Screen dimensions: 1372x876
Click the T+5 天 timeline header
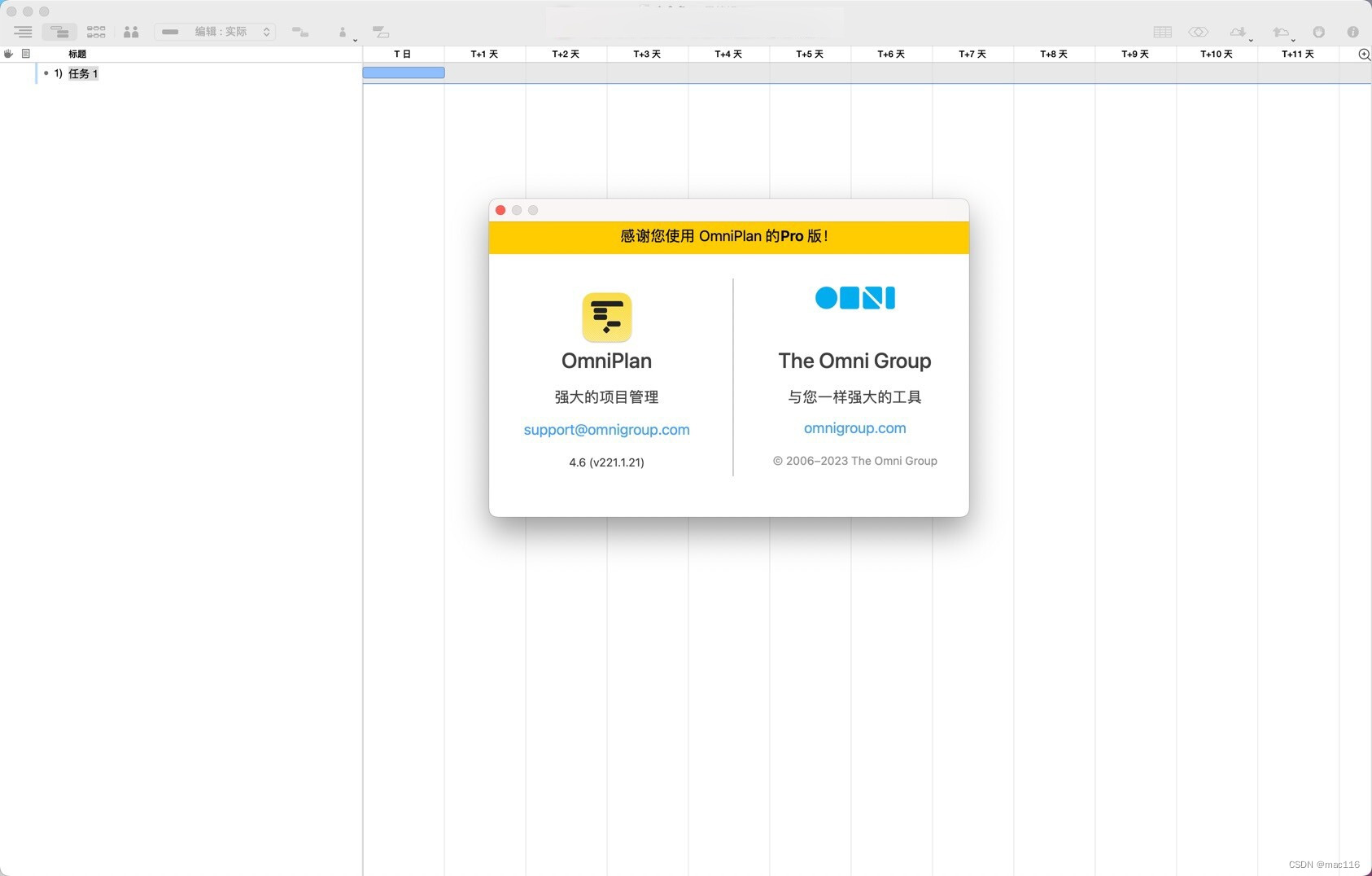pos(810,54)
